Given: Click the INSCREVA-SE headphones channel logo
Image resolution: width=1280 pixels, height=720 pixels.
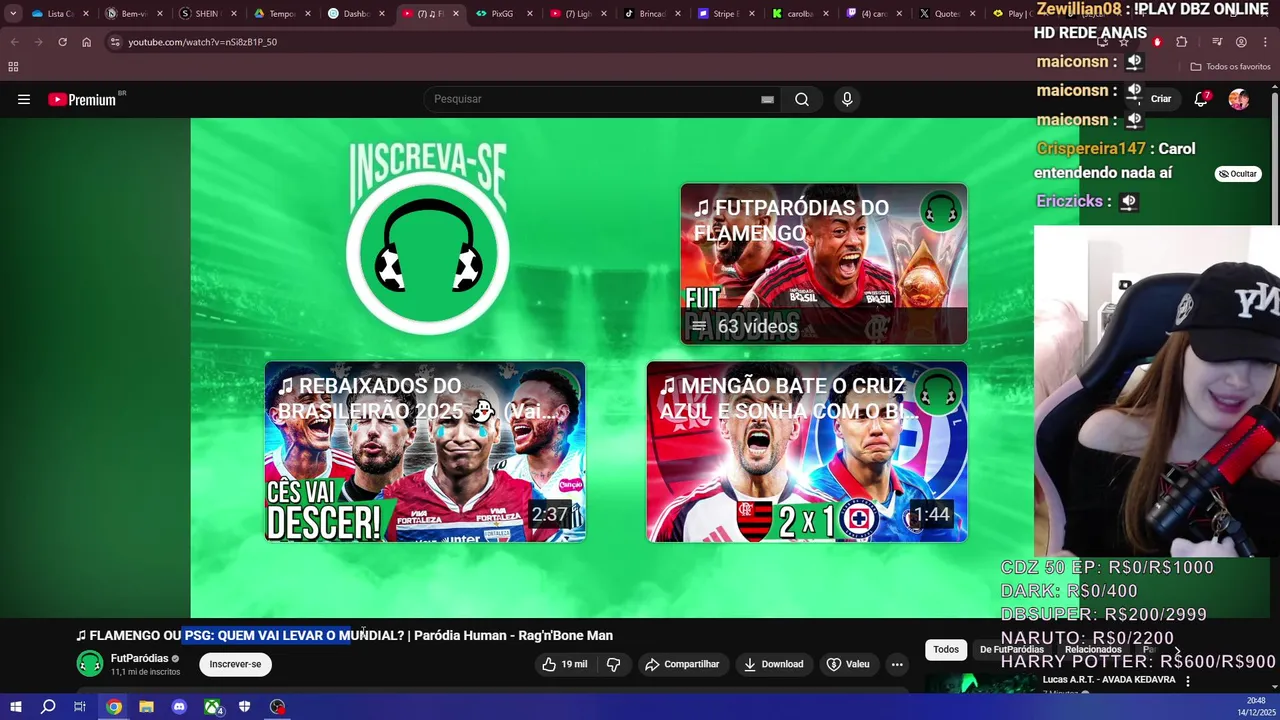Looking at the screenshot, I should click(428, 252).
